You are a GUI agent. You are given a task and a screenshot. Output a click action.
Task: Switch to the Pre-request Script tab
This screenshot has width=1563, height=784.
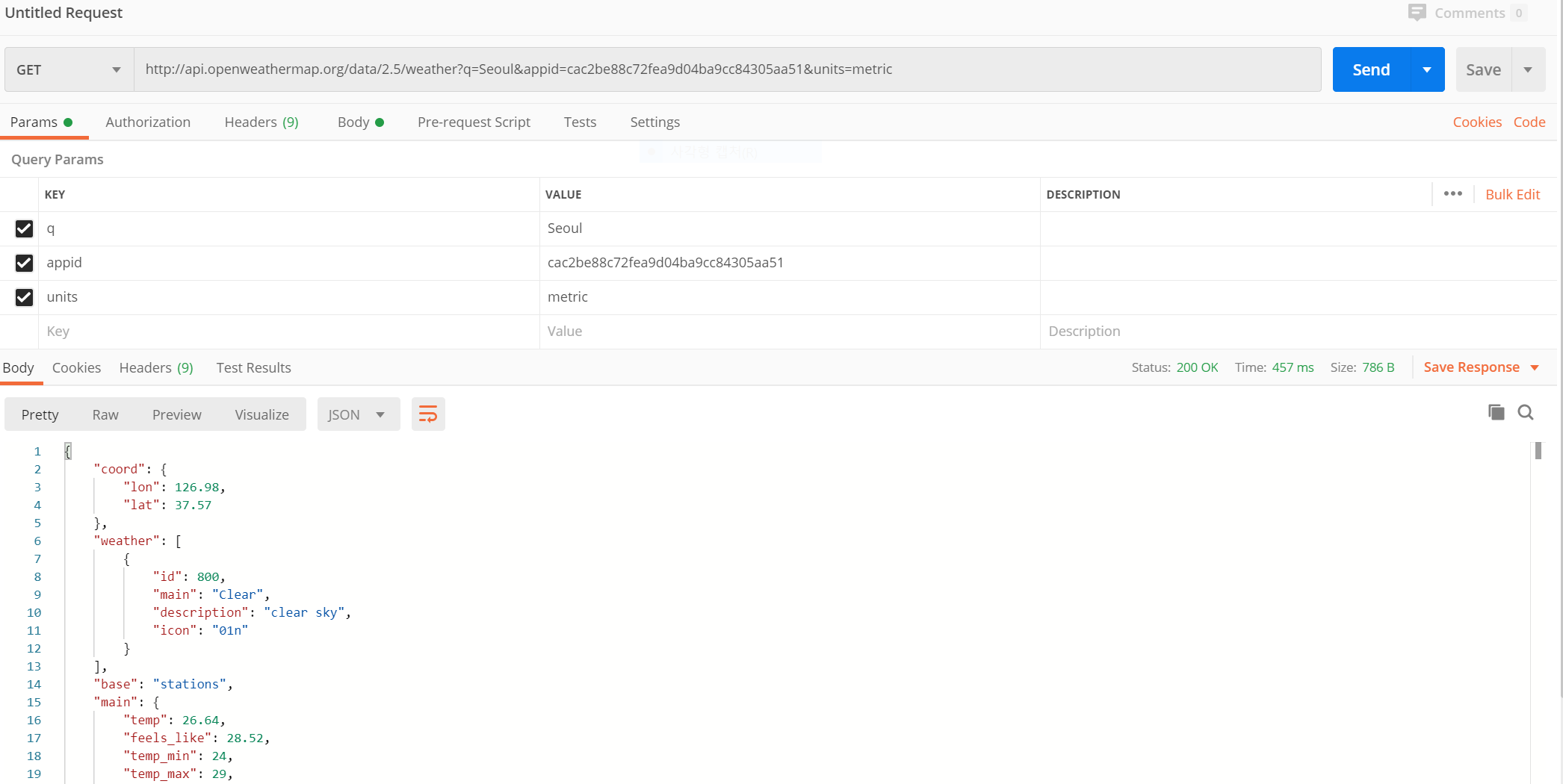tap(474, 122)
